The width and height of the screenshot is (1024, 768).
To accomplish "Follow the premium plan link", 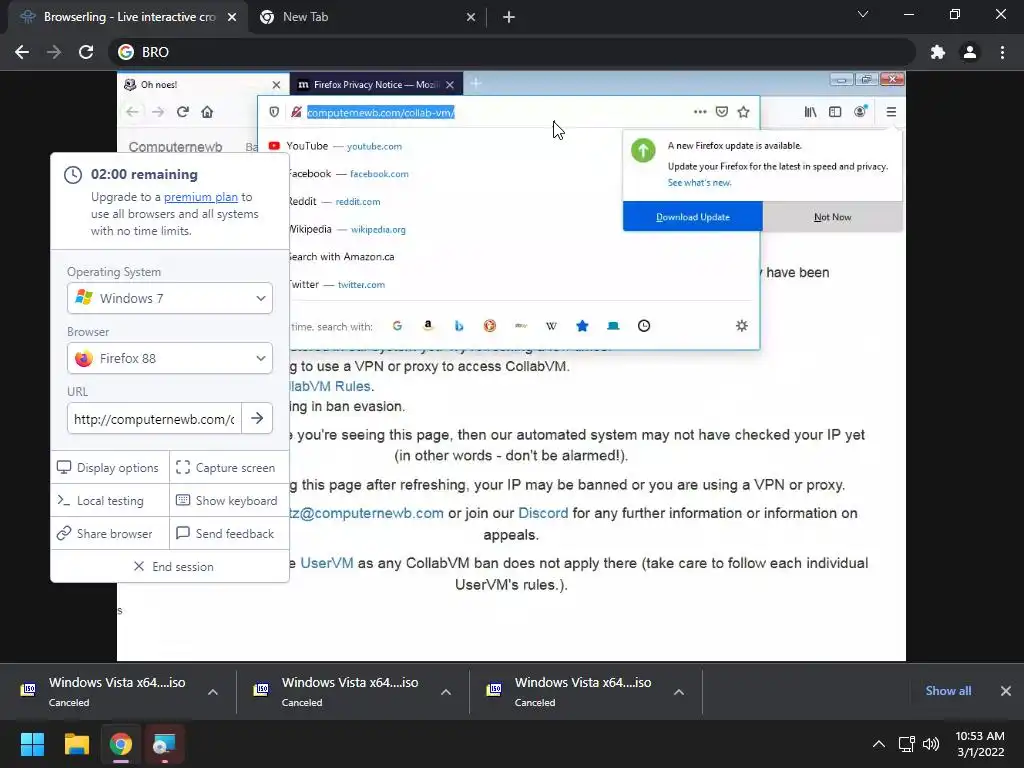I will tap(200, 197).
